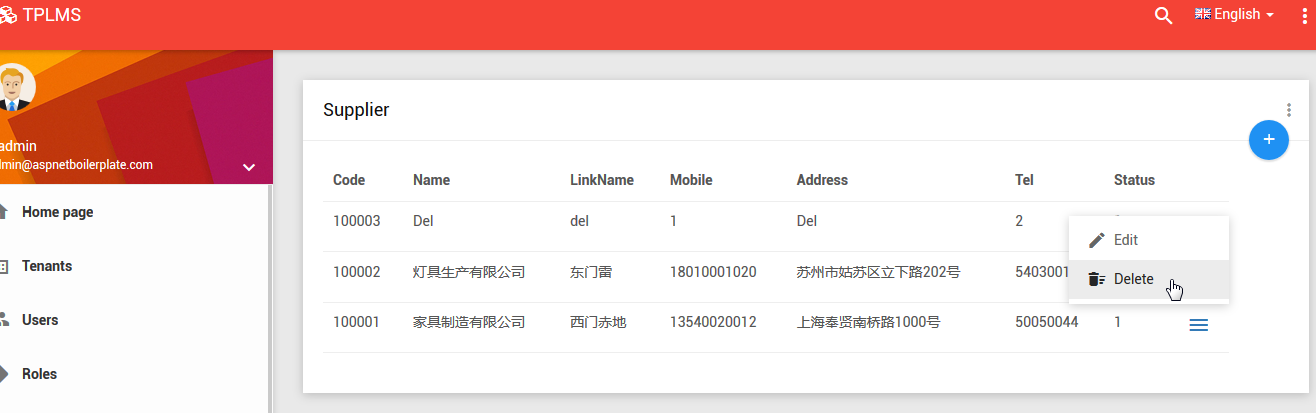Click the pencil icon beside Edit
Image resolution: width=1316 pixels, height=413 pixels.
(x=1097, y=240)
